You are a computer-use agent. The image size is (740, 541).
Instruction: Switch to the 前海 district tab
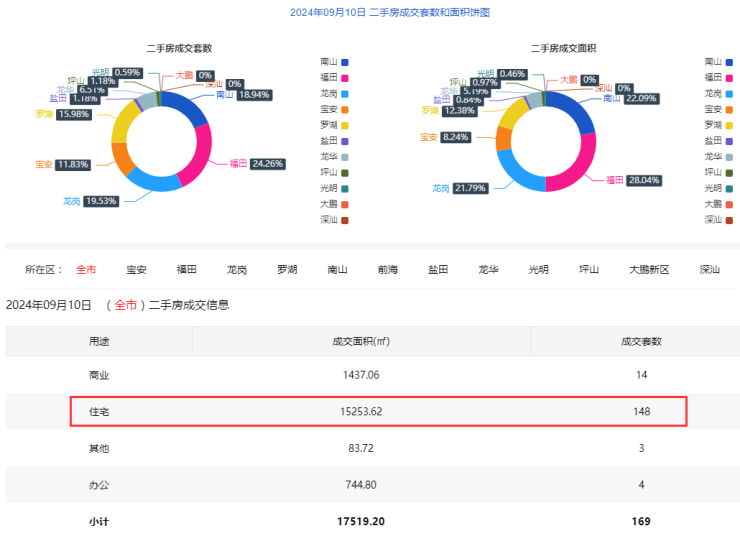(x=388, y=270)
